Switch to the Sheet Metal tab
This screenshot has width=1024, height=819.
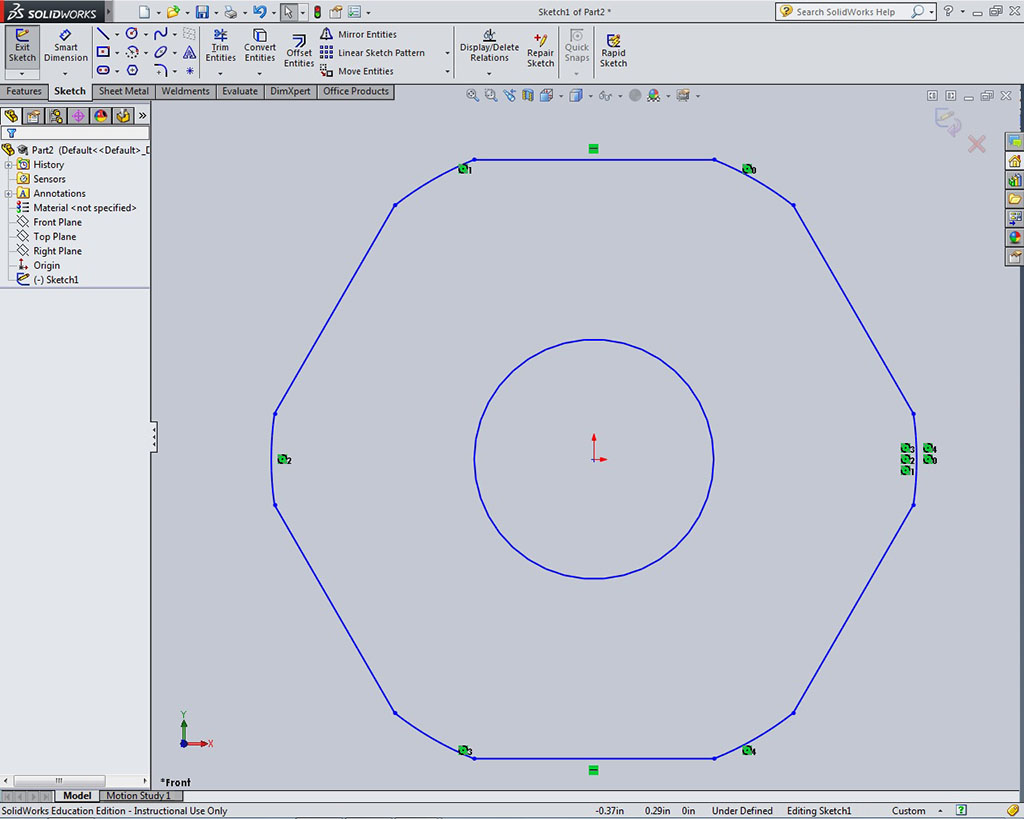[123, 91]
